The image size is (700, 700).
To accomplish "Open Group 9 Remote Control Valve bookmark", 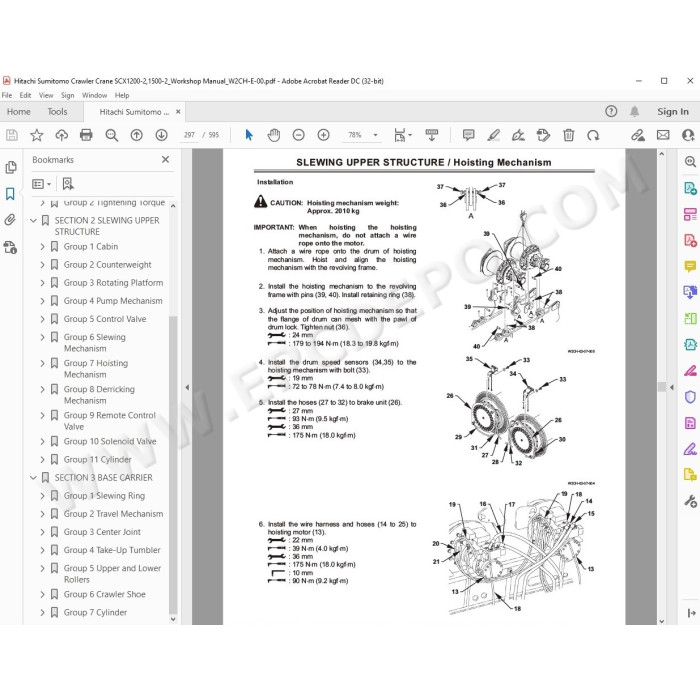I will coord(110,421).
